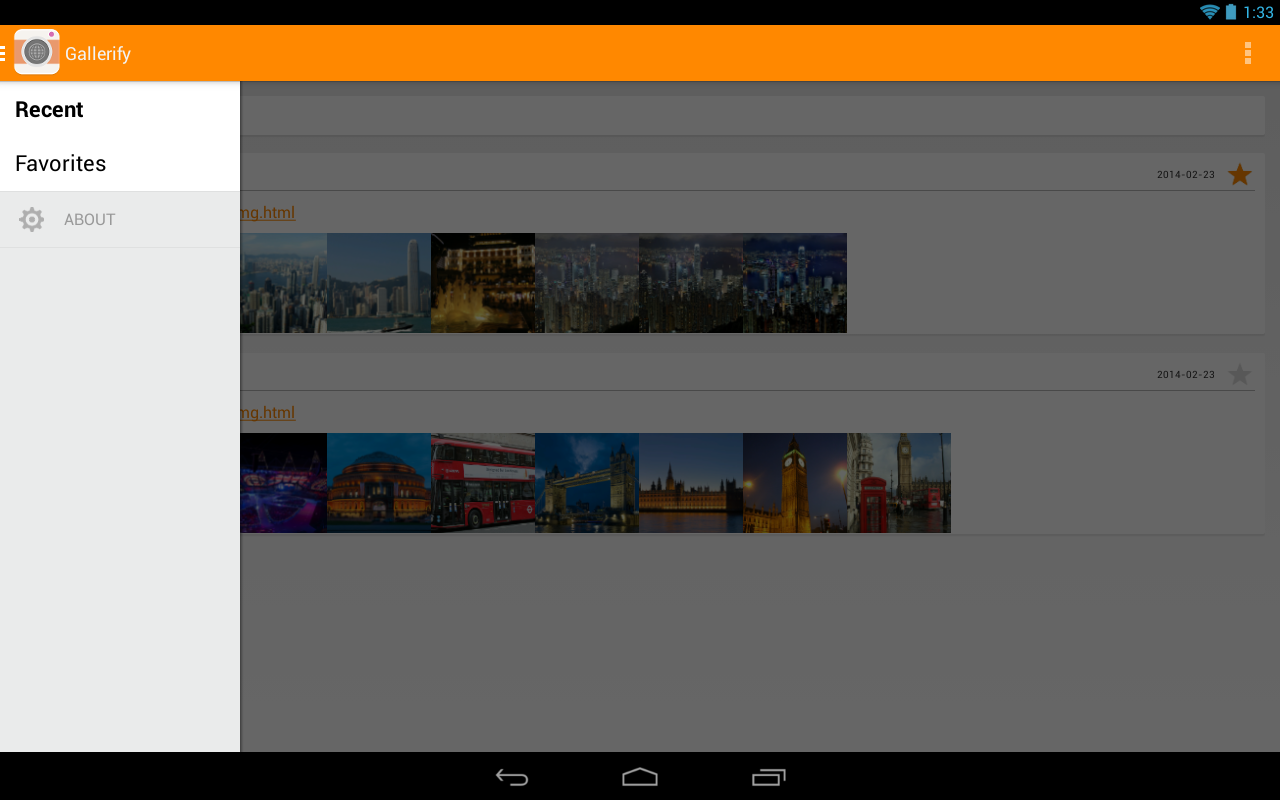The height and width of the screenshot is (800, 1280).
Task: Click the Gallerify title text
Action: (x=98, y=54)
